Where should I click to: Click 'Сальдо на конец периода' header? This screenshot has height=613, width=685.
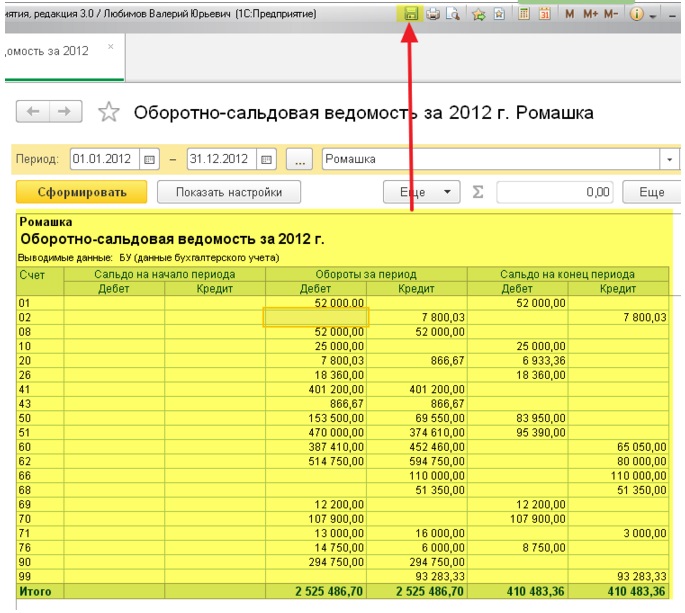[x=567, y=274]
